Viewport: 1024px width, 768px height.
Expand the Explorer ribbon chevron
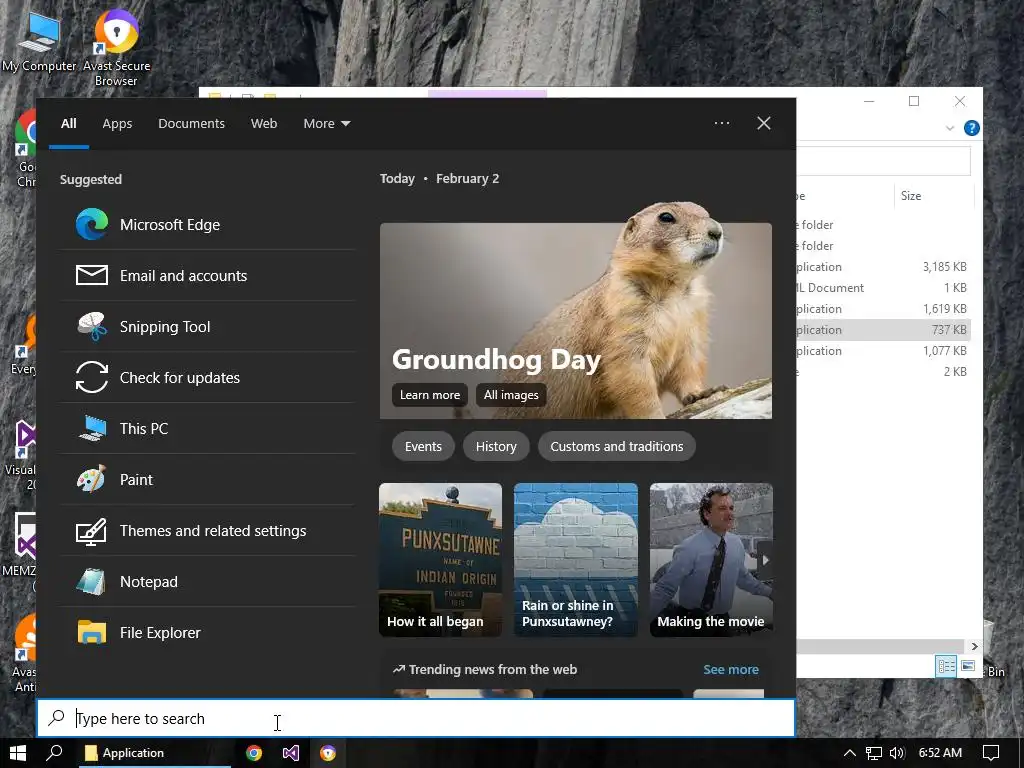(x=950, y=128)
